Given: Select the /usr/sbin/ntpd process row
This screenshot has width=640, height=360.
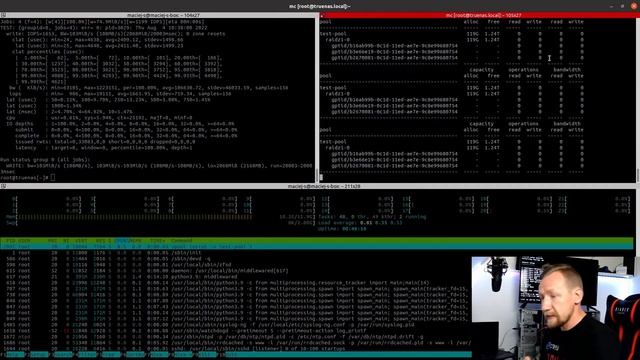Looking at the screenshot, I should point(235,337).
